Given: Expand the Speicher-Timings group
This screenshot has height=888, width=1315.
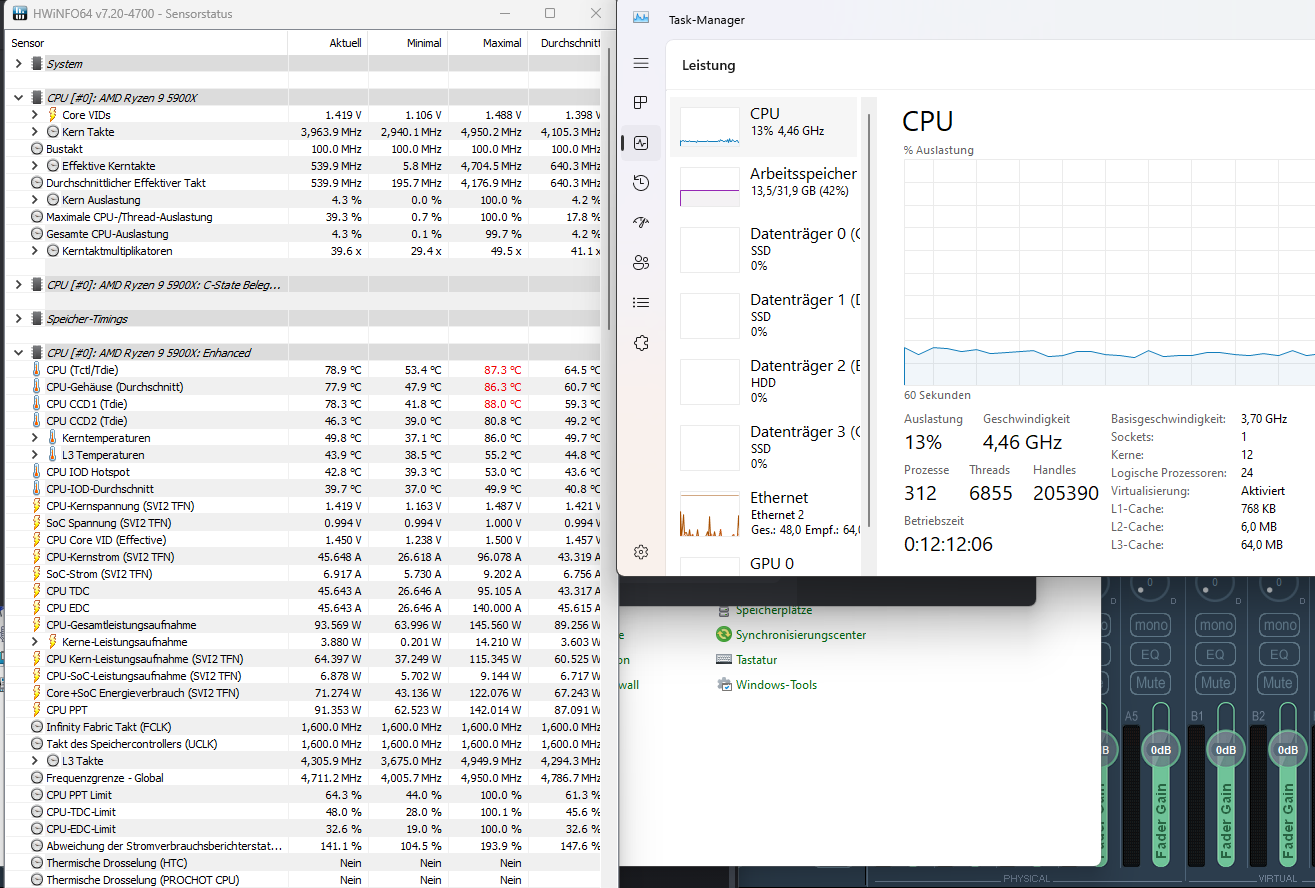Looking at the screenshot, I should point(18,319).
